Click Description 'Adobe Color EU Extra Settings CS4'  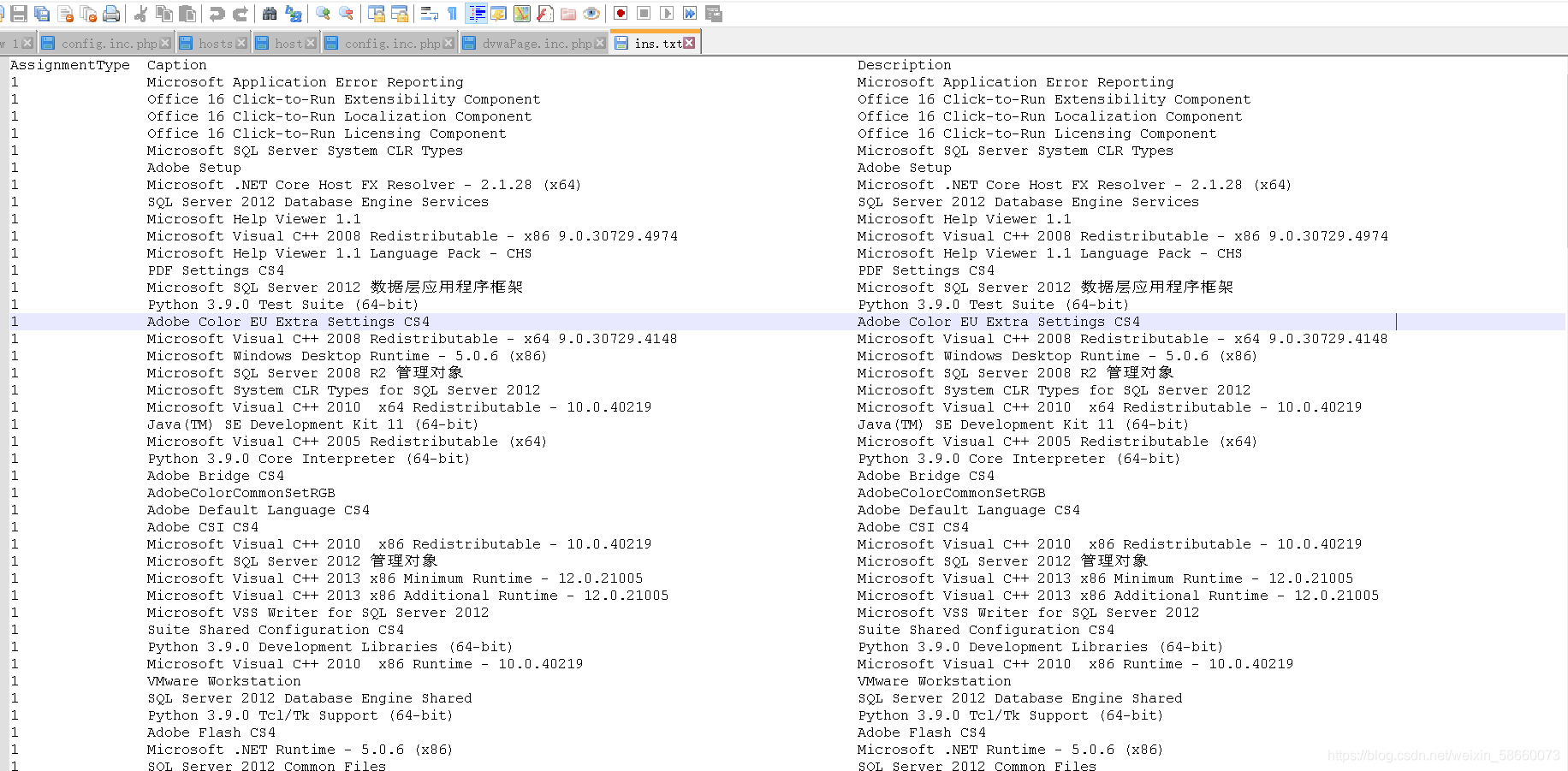pos(998,322)
